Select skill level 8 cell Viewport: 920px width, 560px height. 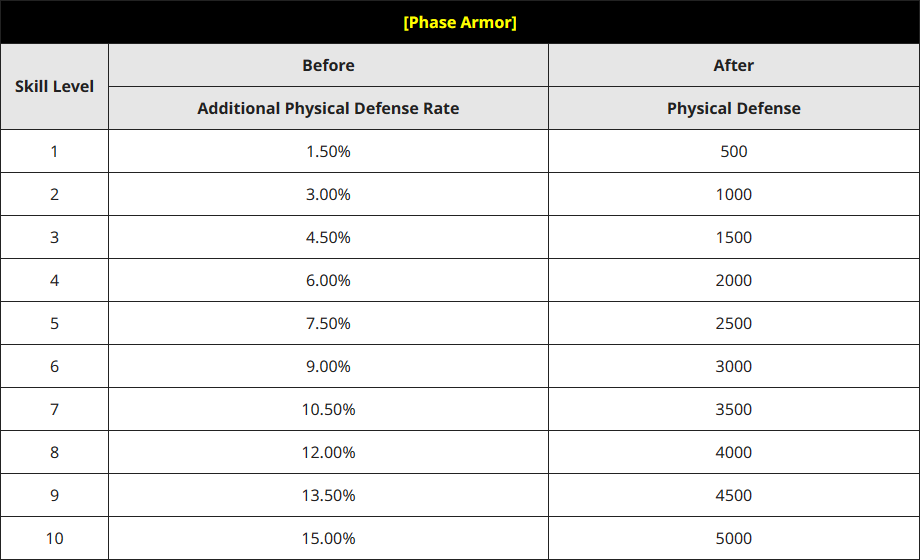55,453
